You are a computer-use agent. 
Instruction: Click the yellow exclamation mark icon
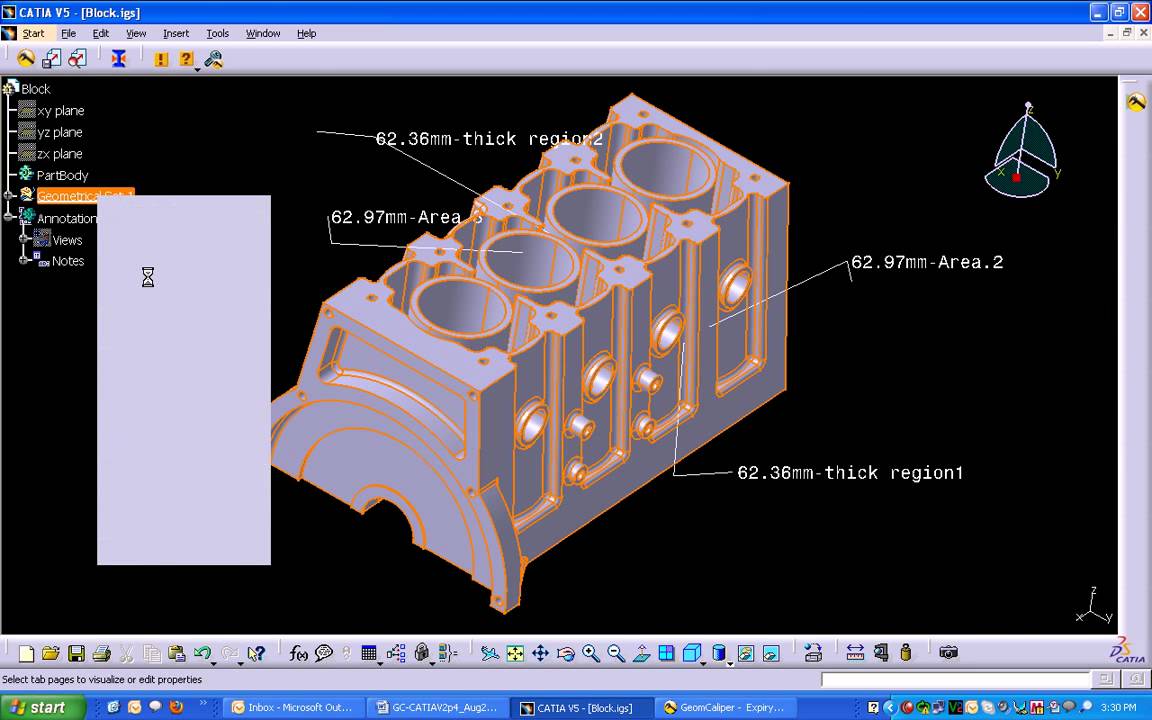[162, 60]
